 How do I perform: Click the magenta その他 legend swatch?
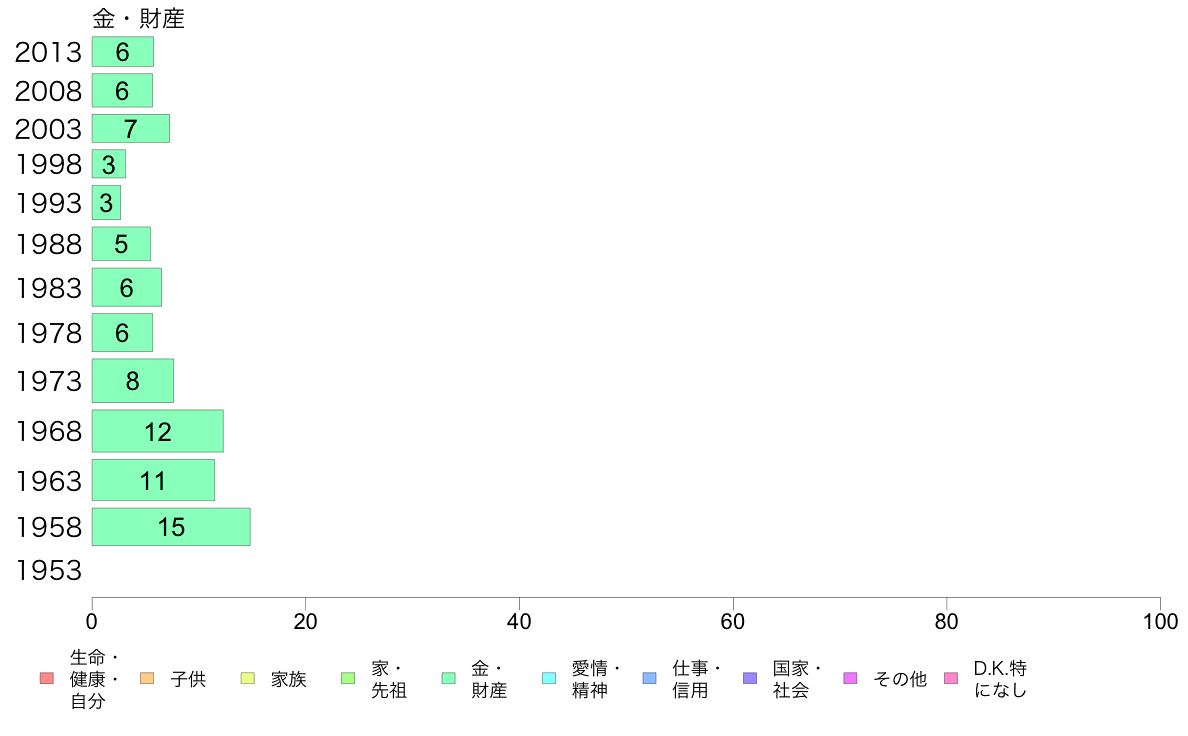(x=850, y=678)
